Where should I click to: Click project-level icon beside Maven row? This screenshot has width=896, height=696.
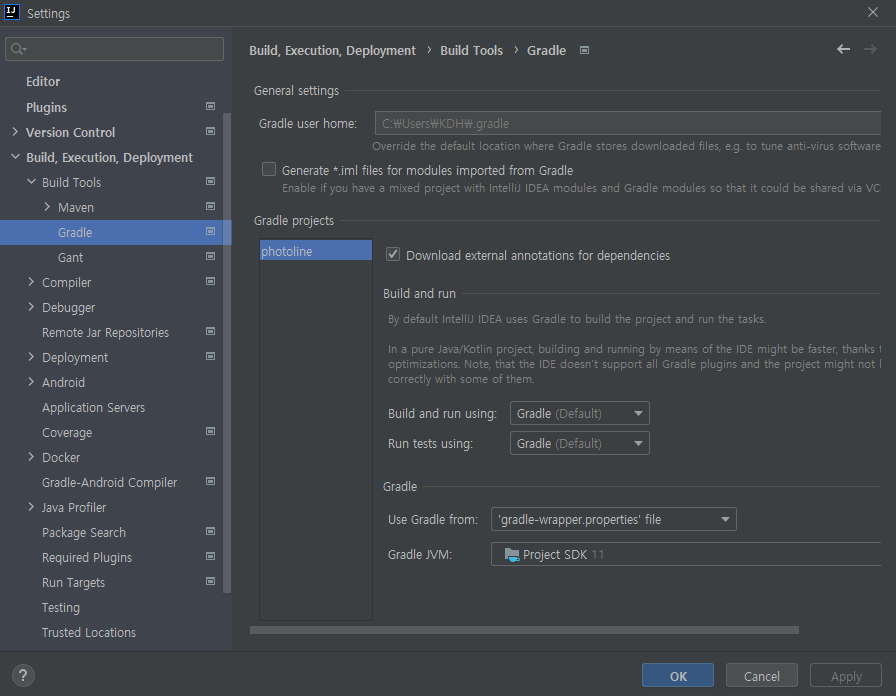coord(210,206)
